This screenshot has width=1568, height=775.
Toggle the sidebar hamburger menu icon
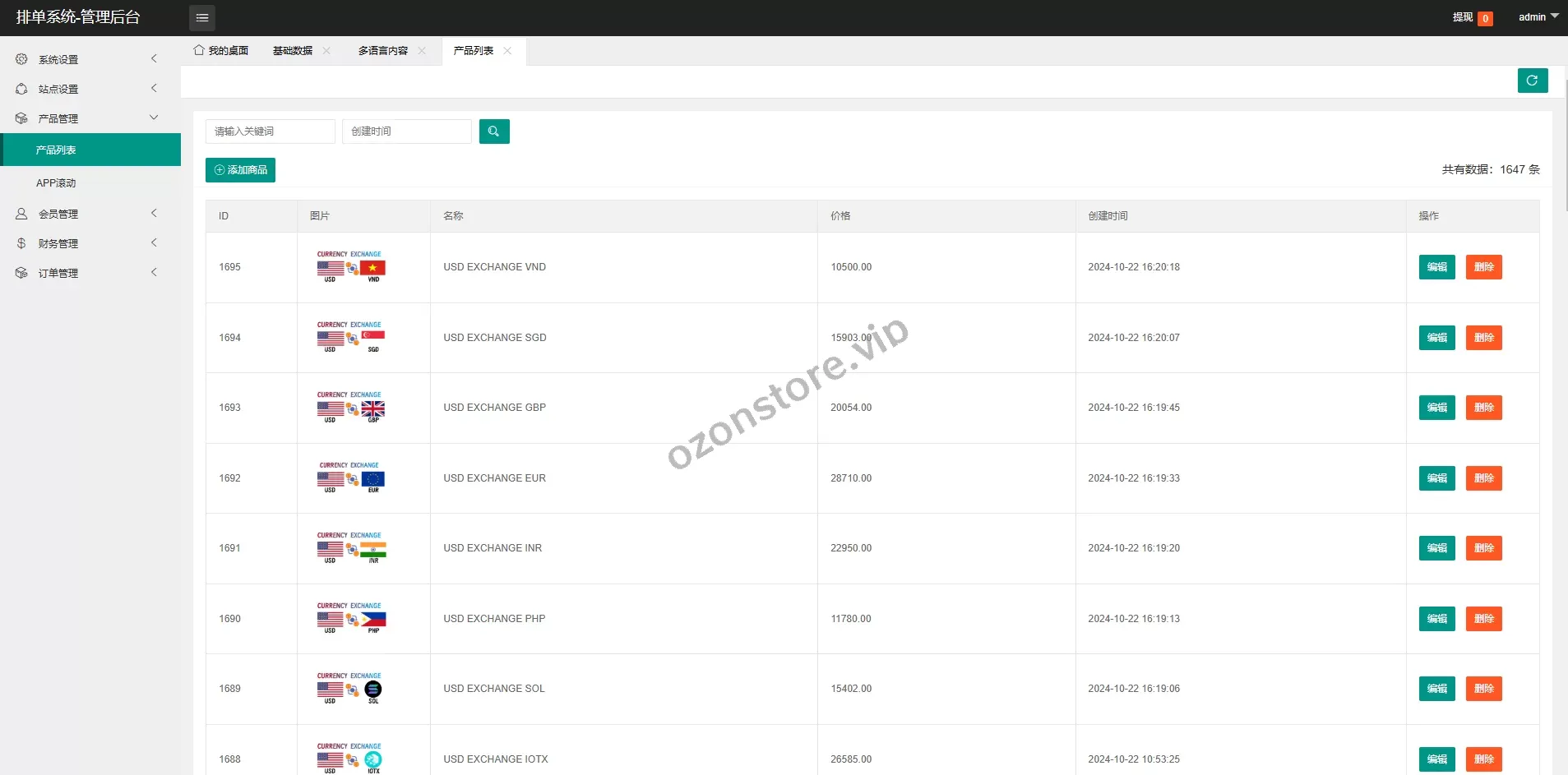[x=201, y=17]
